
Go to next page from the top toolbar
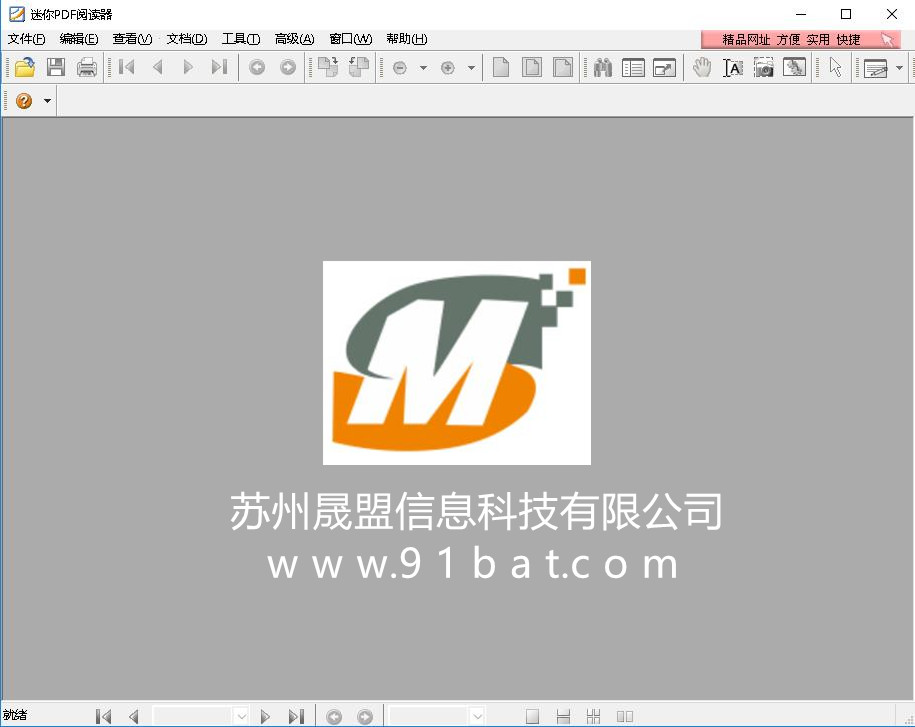pos(188,67)
